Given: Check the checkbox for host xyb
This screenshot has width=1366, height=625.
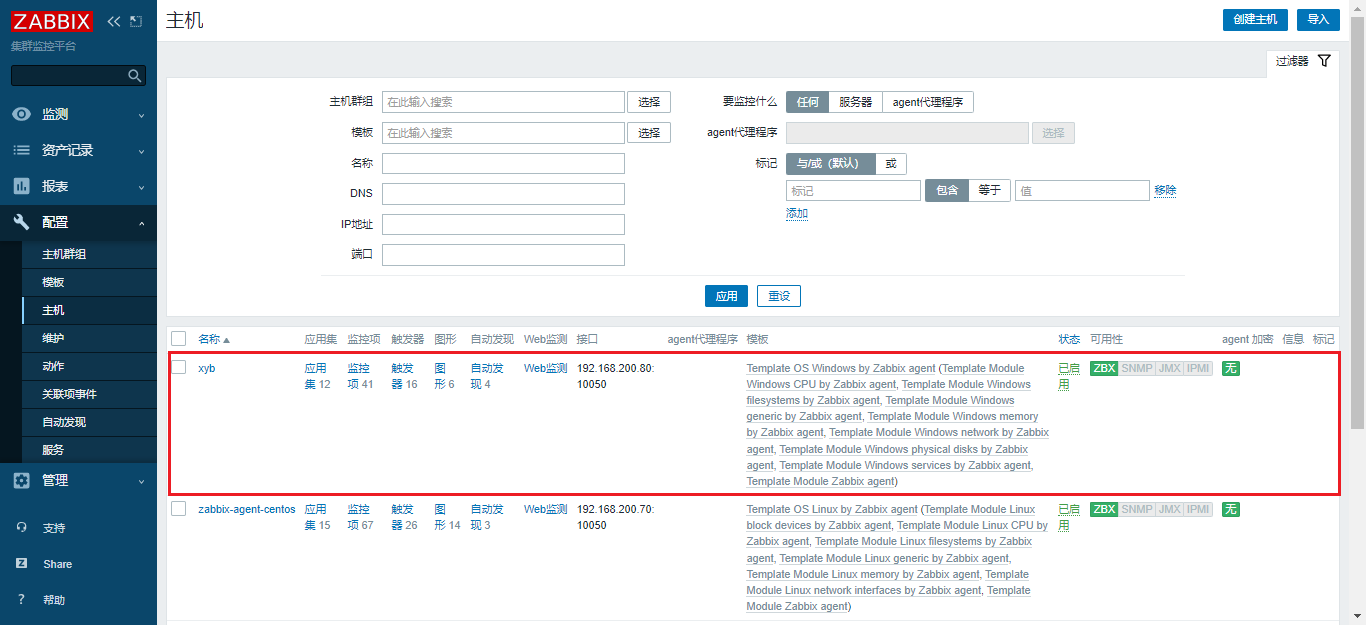Looking at the screenshot, I should click(179, 368).
